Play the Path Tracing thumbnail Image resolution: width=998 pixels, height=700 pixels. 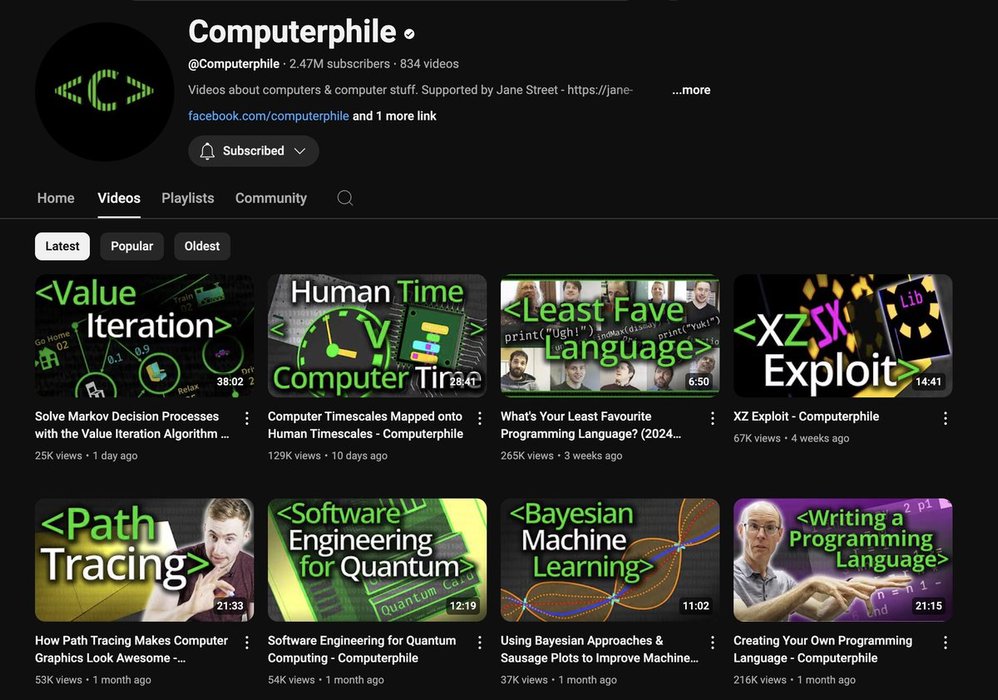pos(144,560)
